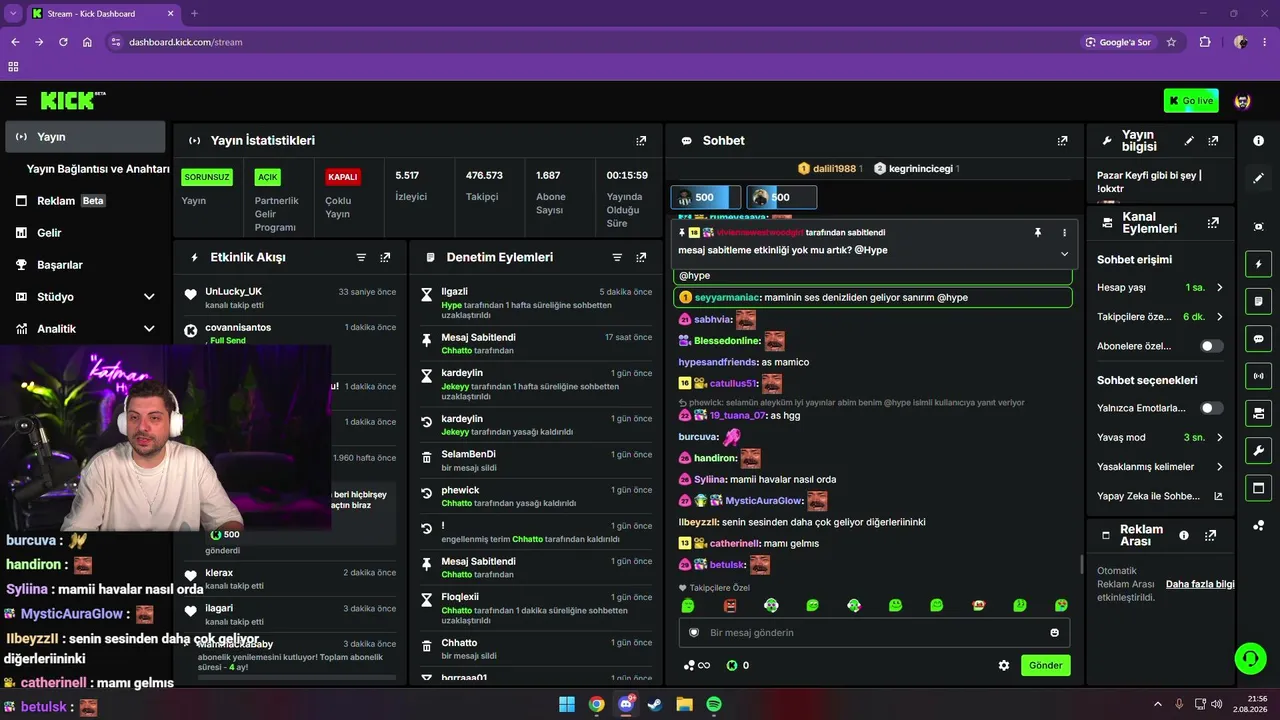Image resolution: width=1280 pixels, height=720 pixels.
Task: Unpin the pinned chat message
Action: (x=1038, y=232)
